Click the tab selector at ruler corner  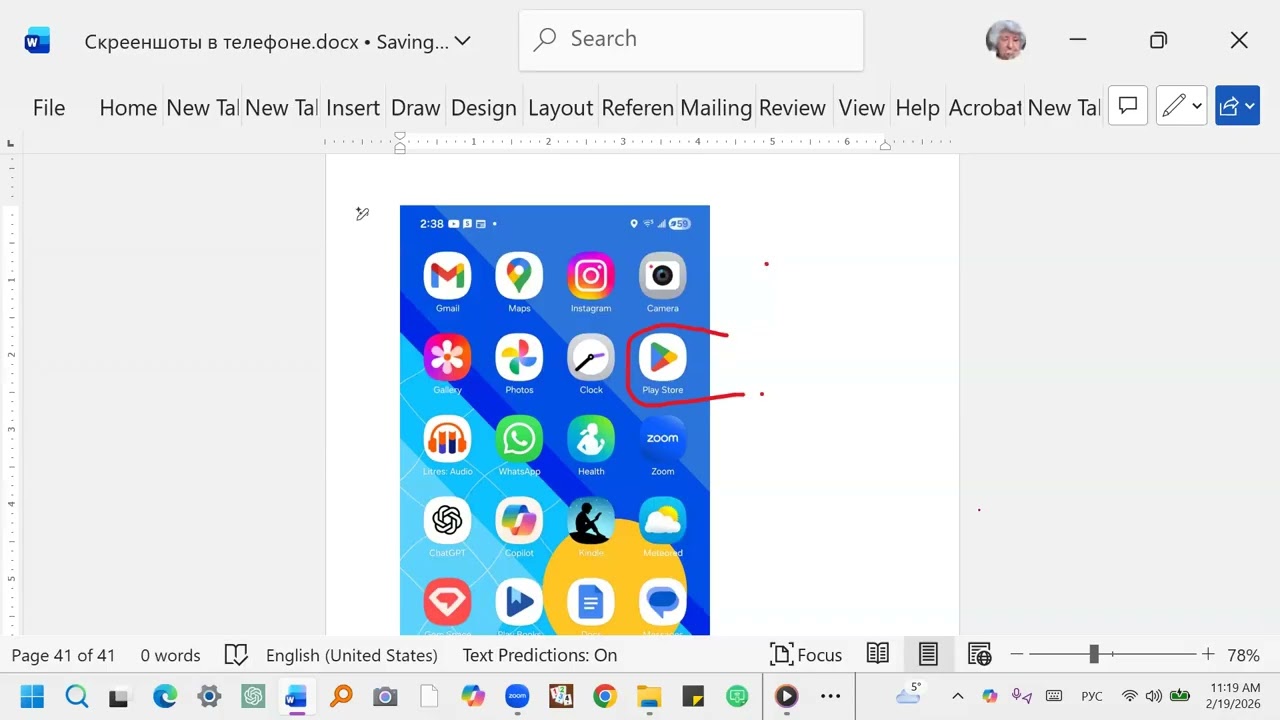tap(10, 143)
